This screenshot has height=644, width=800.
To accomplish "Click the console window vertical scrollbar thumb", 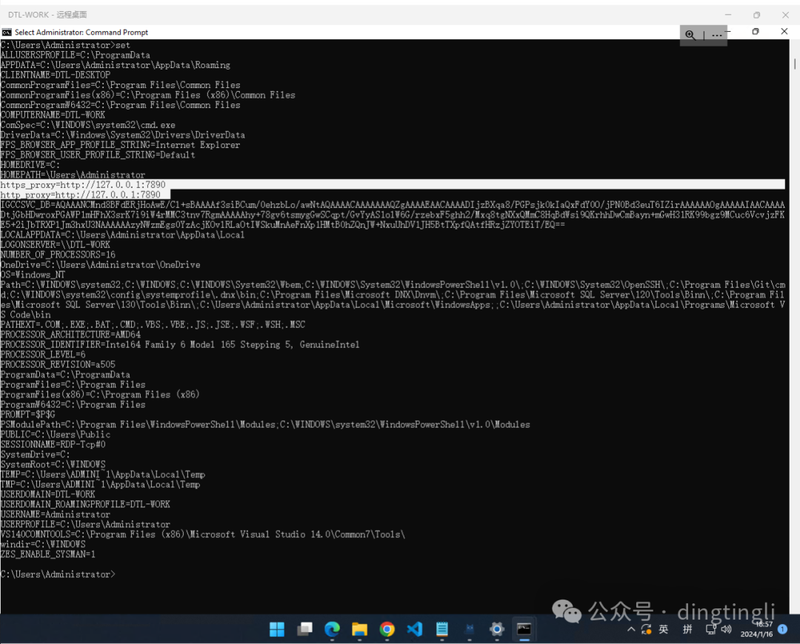I will (795, 64).
